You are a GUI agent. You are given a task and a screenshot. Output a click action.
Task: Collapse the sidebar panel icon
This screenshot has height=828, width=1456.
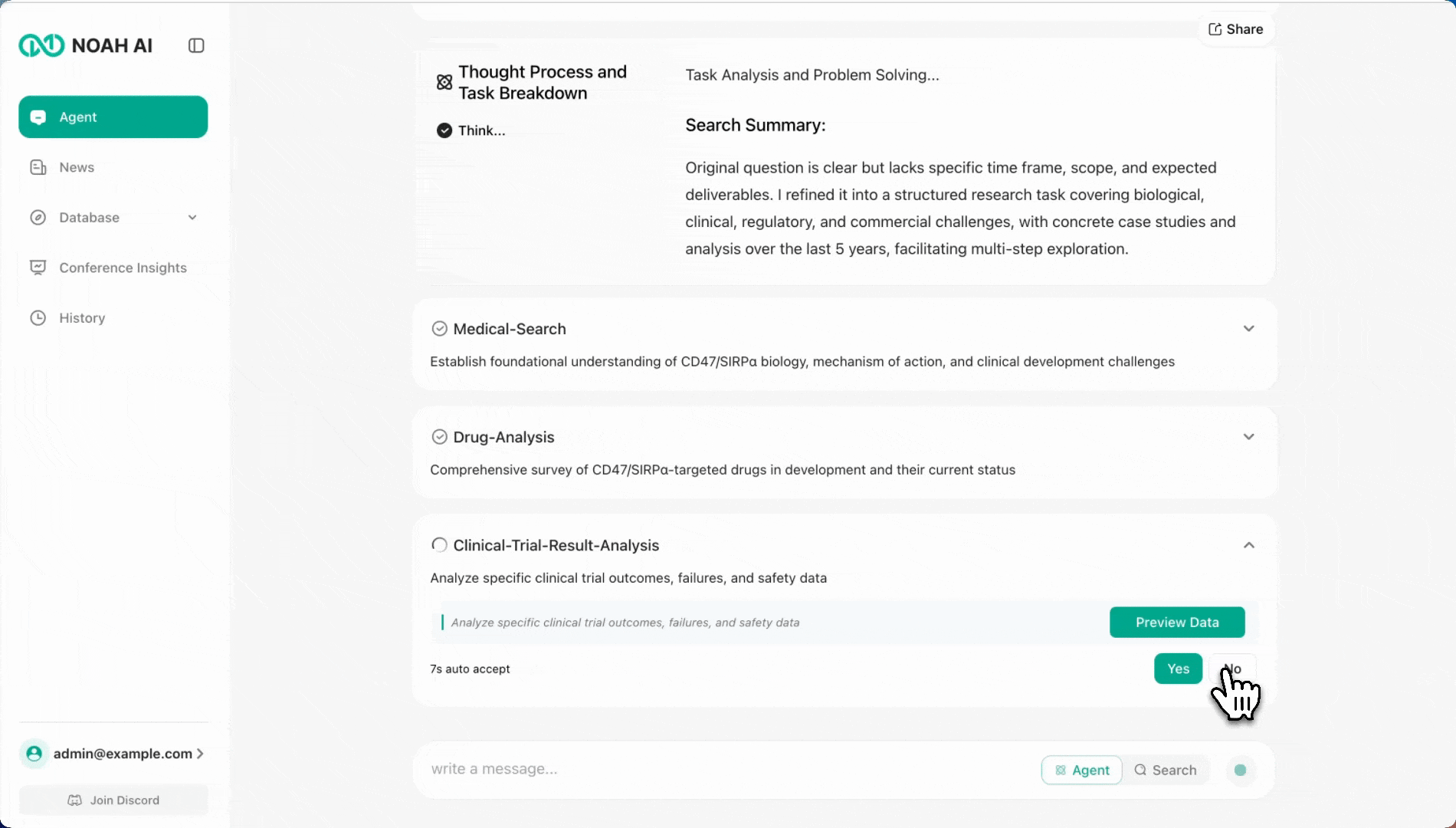pyautogui.click(x=196, y=46)
